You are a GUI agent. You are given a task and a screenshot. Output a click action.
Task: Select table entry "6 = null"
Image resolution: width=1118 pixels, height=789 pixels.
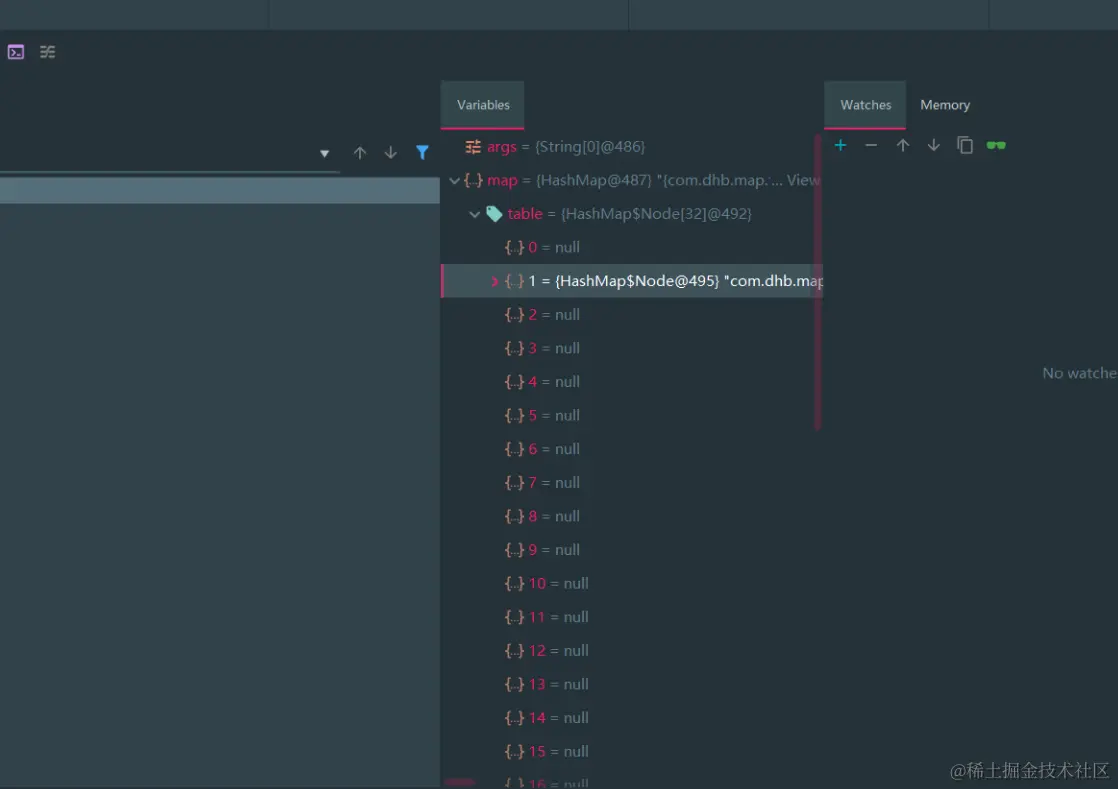(631, 449)
